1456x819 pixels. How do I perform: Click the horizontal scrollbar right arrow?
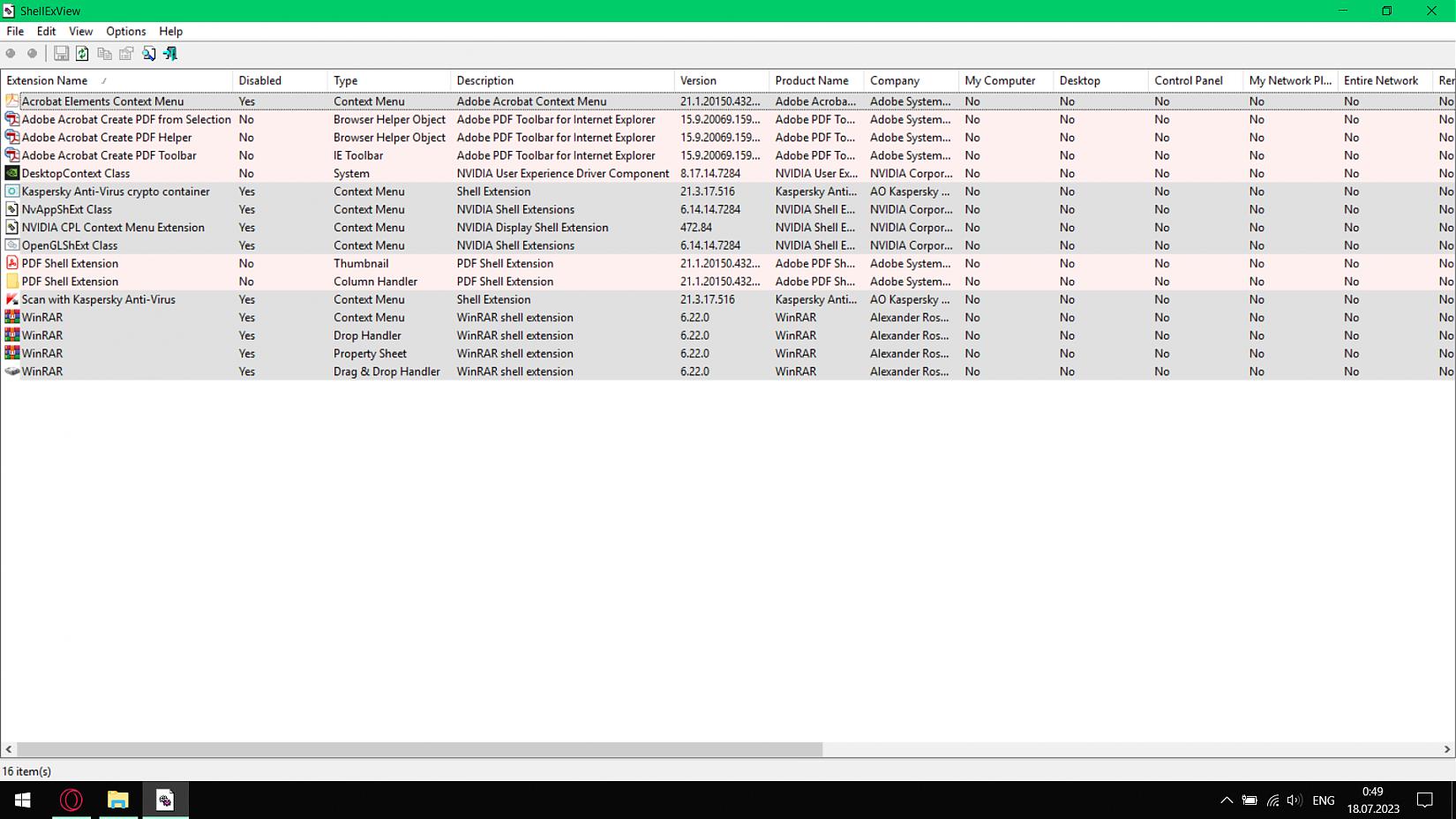click(1447, 749)
